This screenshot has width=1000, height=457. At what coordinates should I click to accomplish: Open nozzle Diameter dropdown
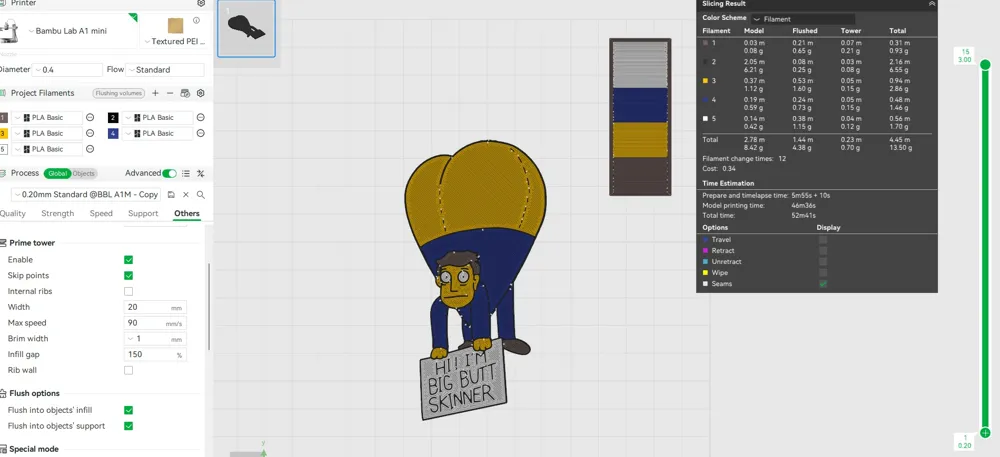[66, 70]
